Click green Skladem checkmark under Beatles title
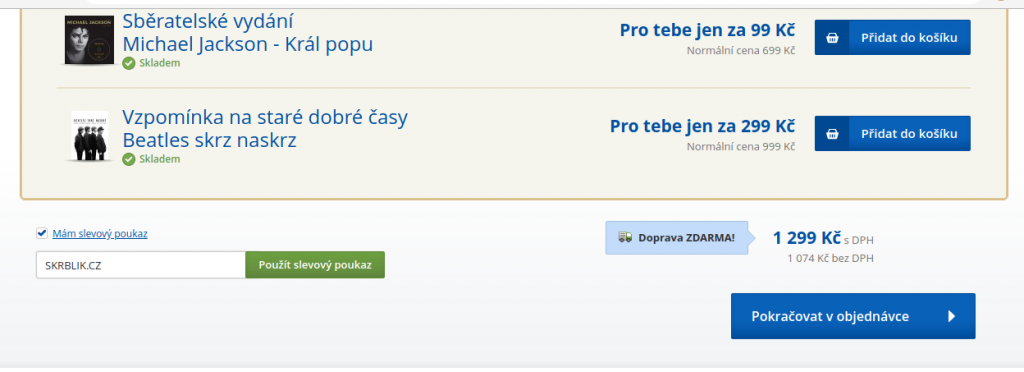 tap(129, 159)
